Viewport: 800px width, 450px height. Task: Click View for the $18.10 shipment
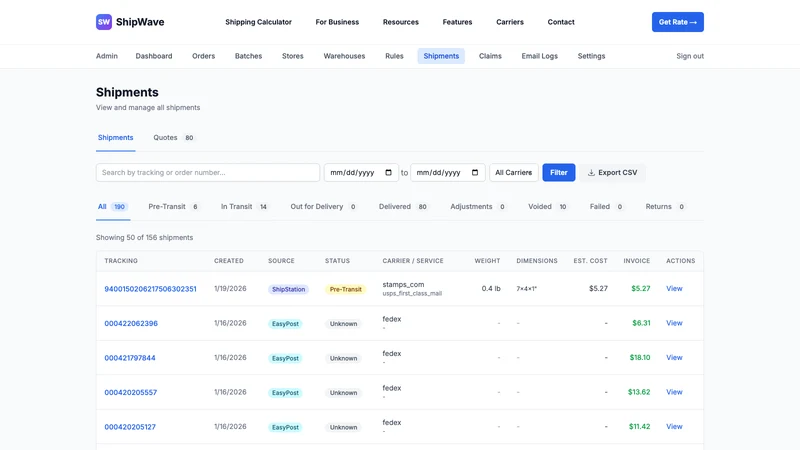click(674, 358)
